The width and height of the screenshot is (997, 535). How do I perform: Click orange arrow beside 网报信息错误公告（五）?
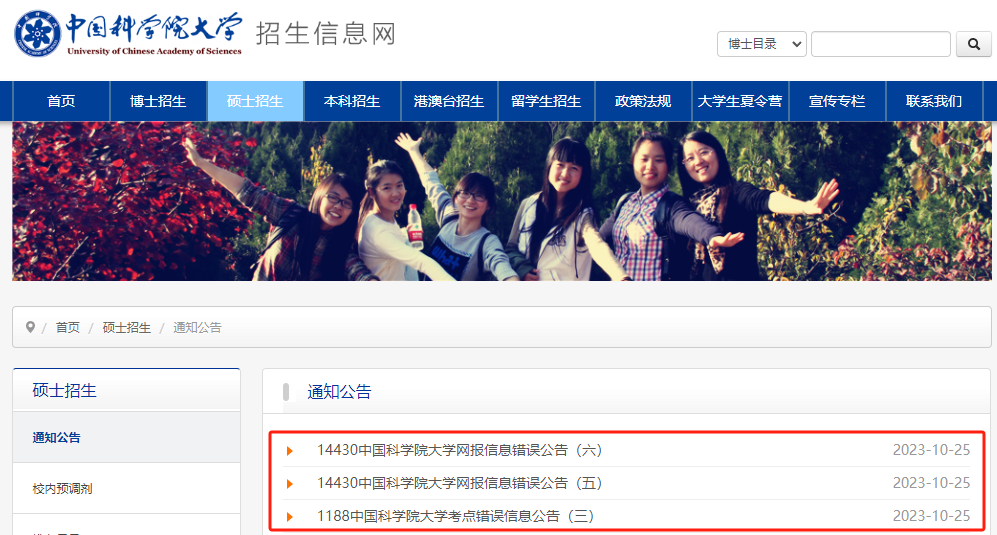click(x=289, y=484)
